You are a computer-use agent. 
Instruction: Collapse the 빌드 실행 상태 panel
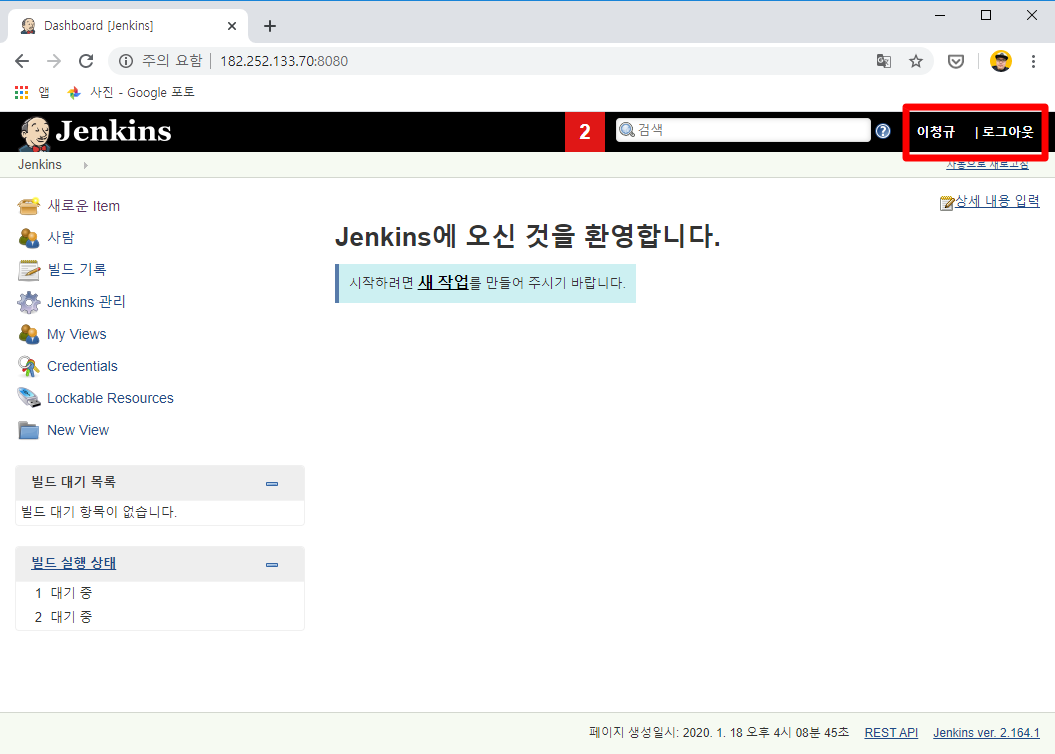click(x=271, y=564)
